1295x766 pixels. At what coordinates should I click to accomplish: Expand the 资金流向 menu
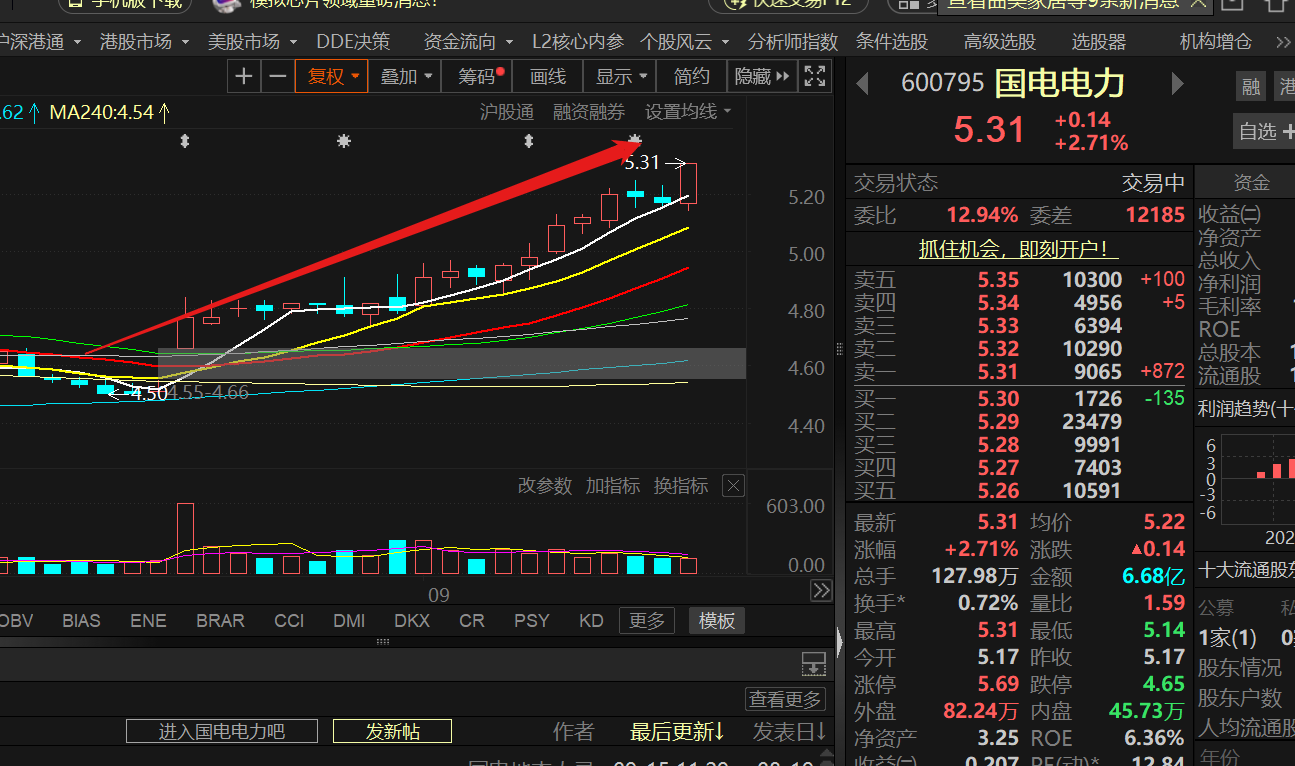tap(468, 42)
